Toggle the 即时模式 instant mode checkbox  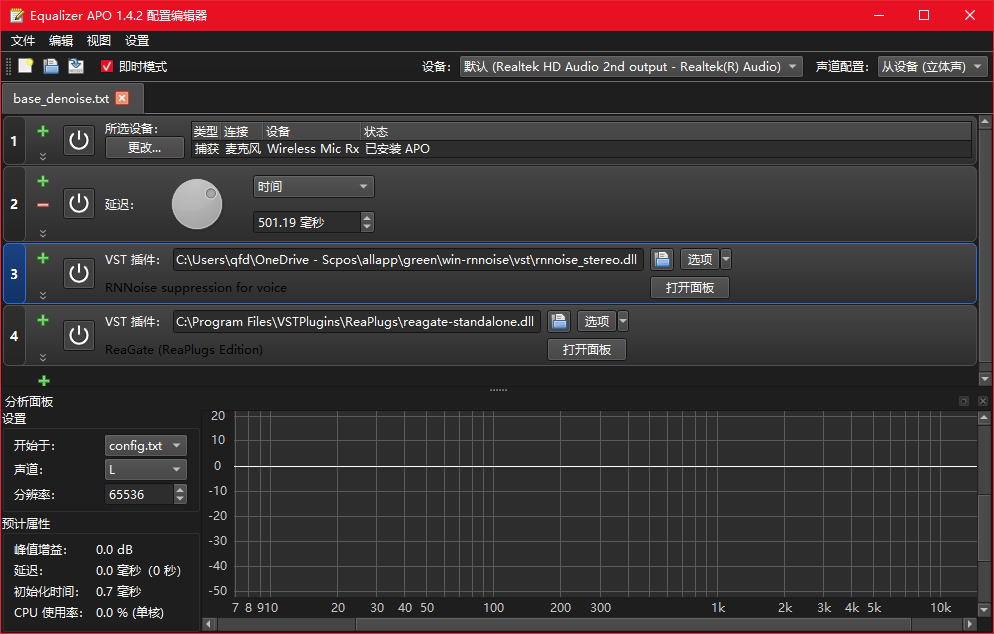pyautogui.click(x=106, y=66)
